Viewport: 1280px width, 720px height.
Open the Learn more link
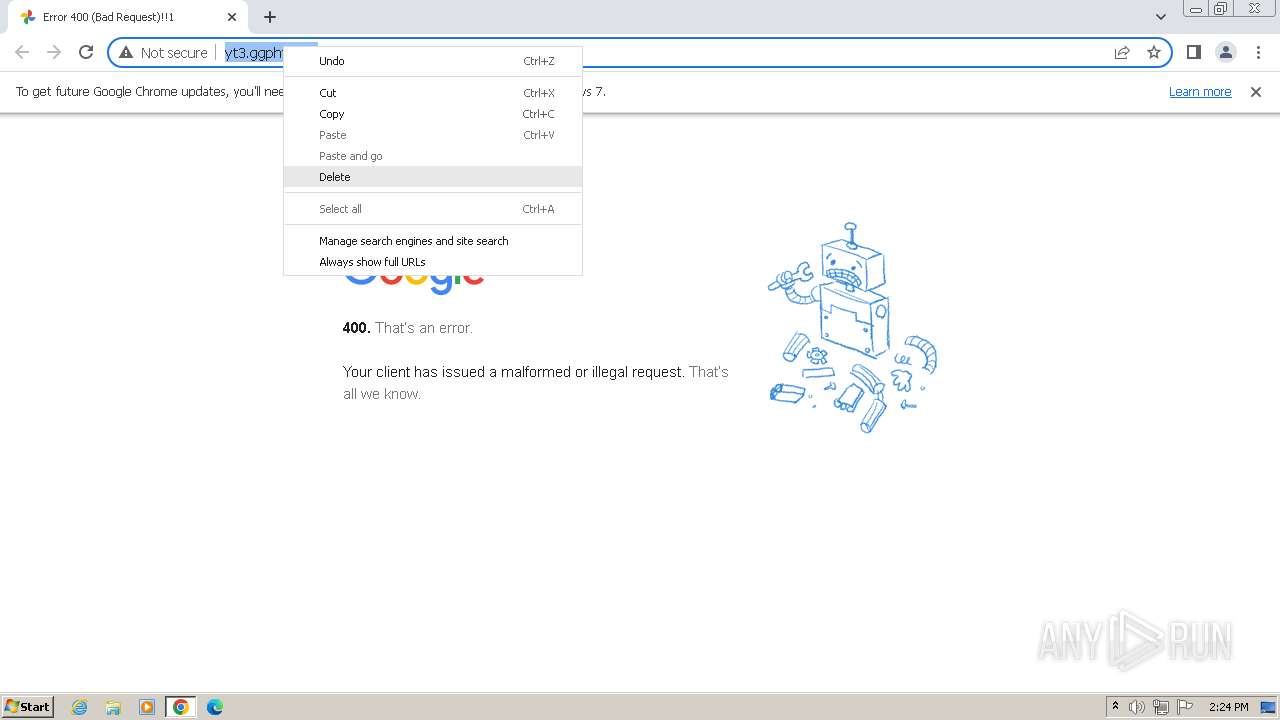pos(1200,91)
